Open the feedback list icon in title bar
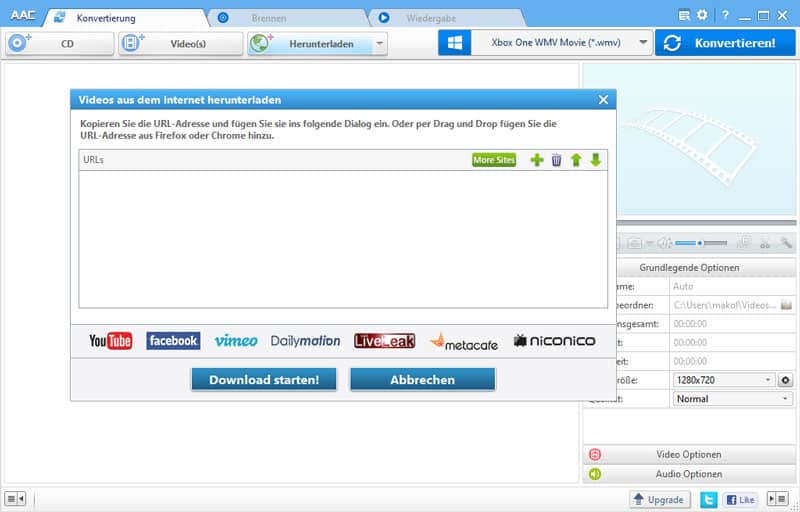 (684, 15)
